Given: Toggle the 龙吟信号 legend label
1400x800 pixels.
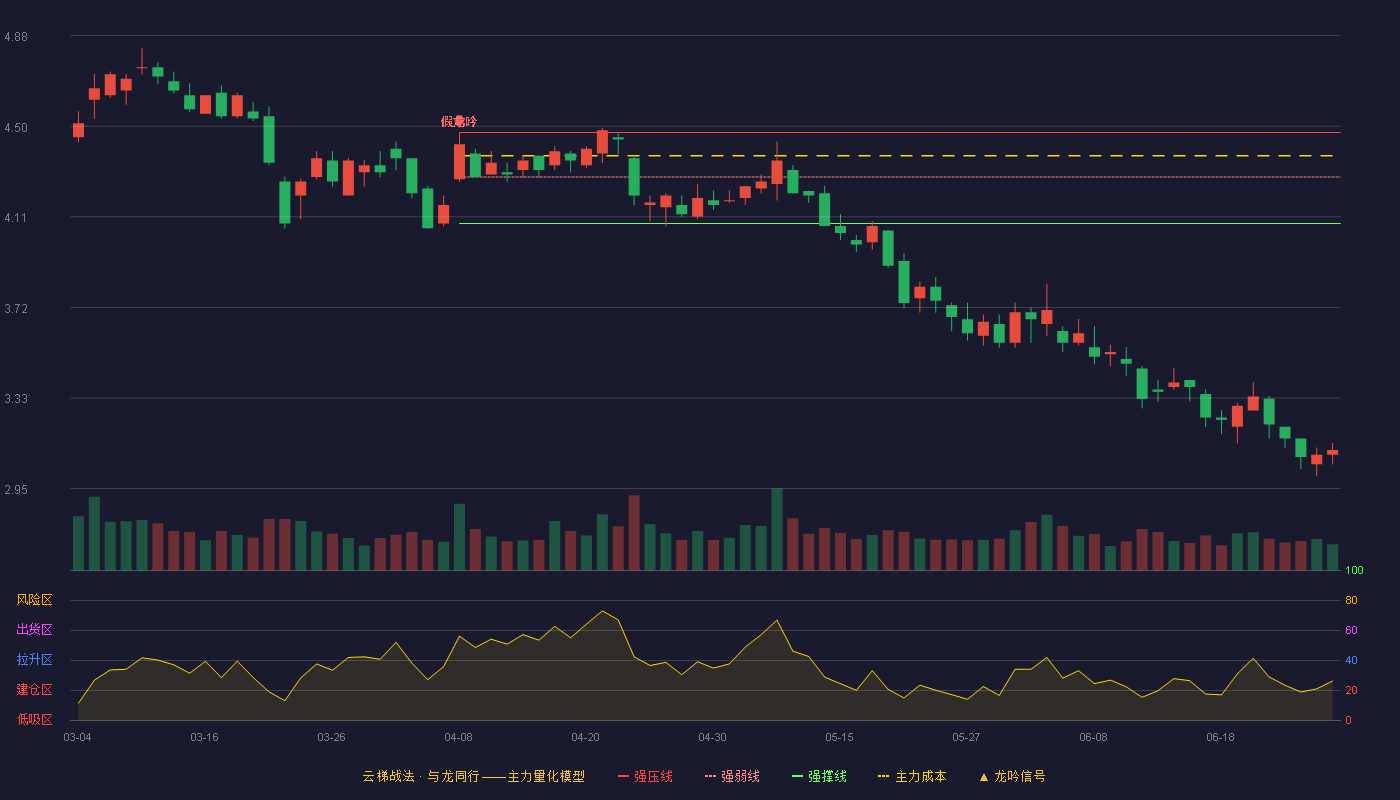Looking at the screenshot, I should [x=1020, y=776].
